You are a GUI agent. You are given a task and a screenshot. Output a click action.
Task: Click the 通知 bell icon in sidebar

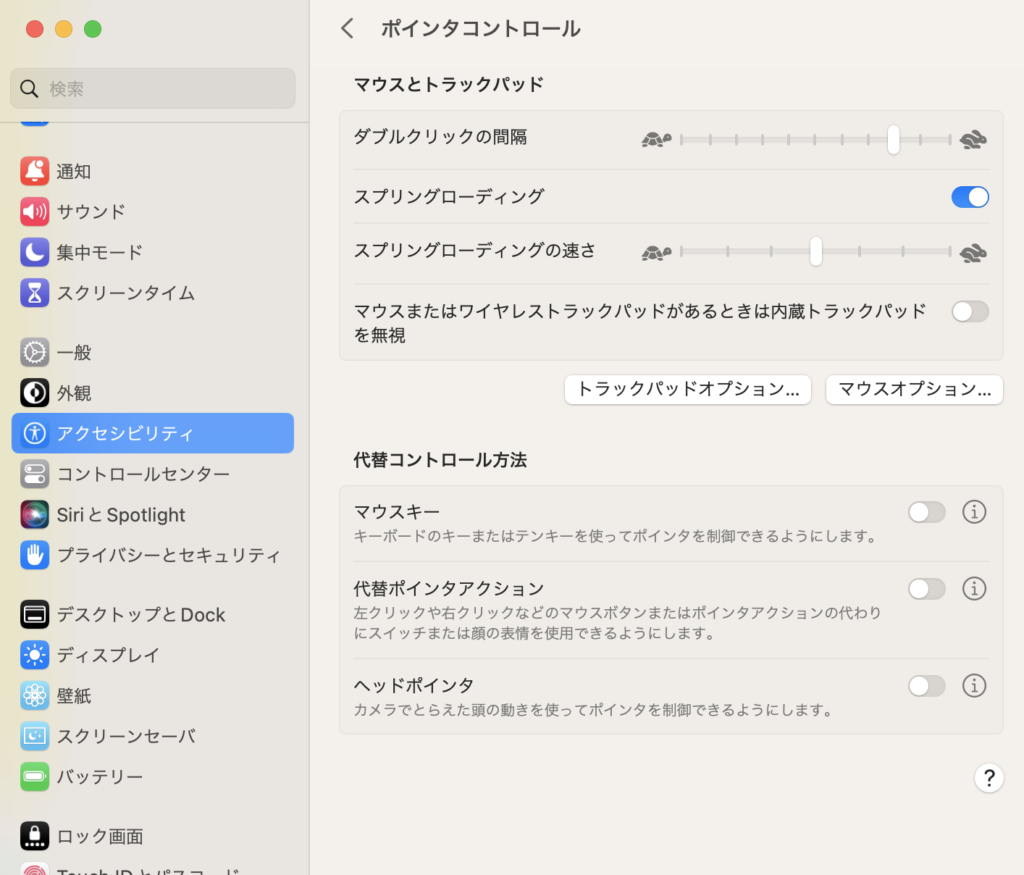coord(35,171)
